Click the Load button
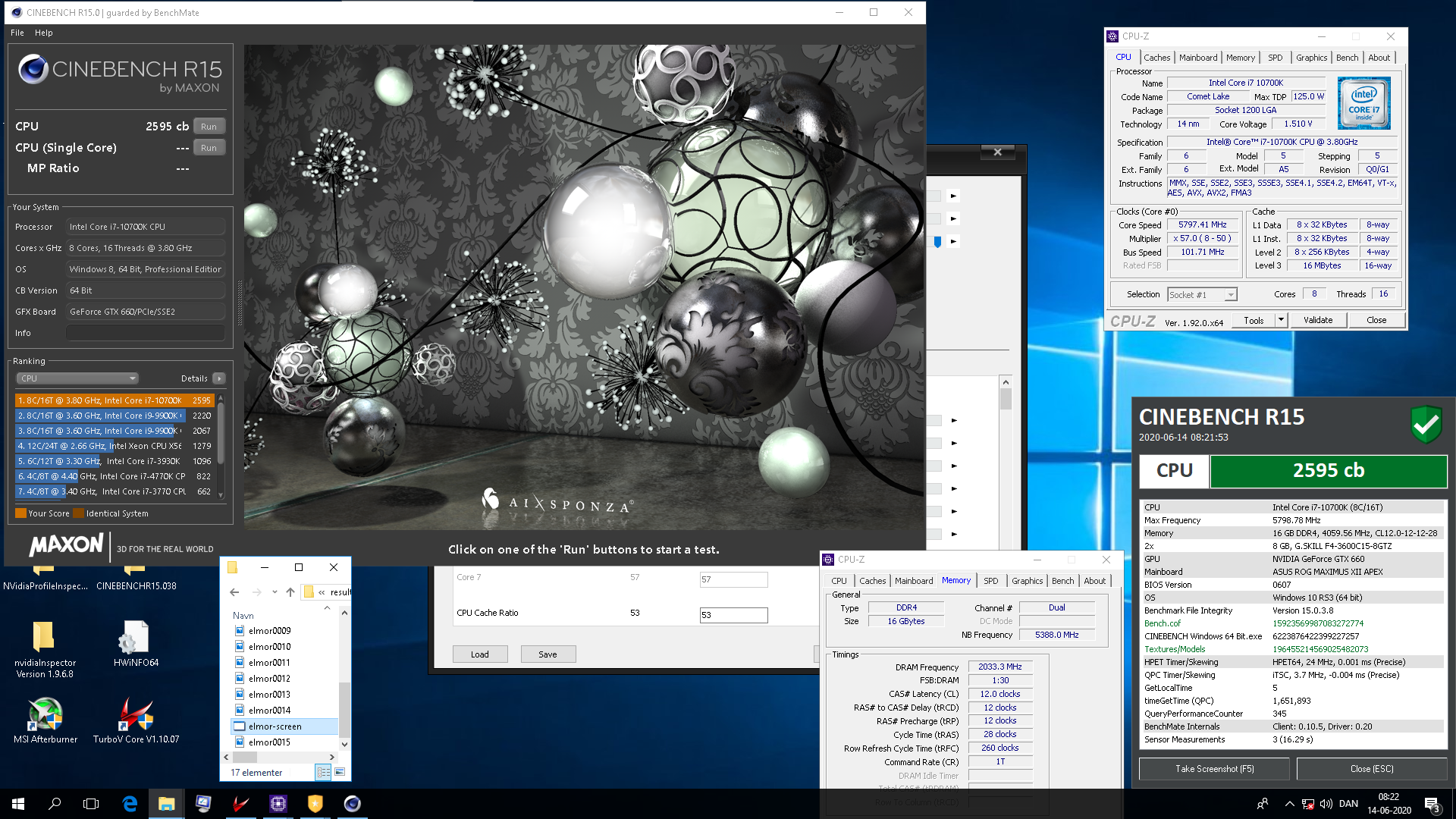This screenshot has height=819, width=1456. click(x=480, y=654)
